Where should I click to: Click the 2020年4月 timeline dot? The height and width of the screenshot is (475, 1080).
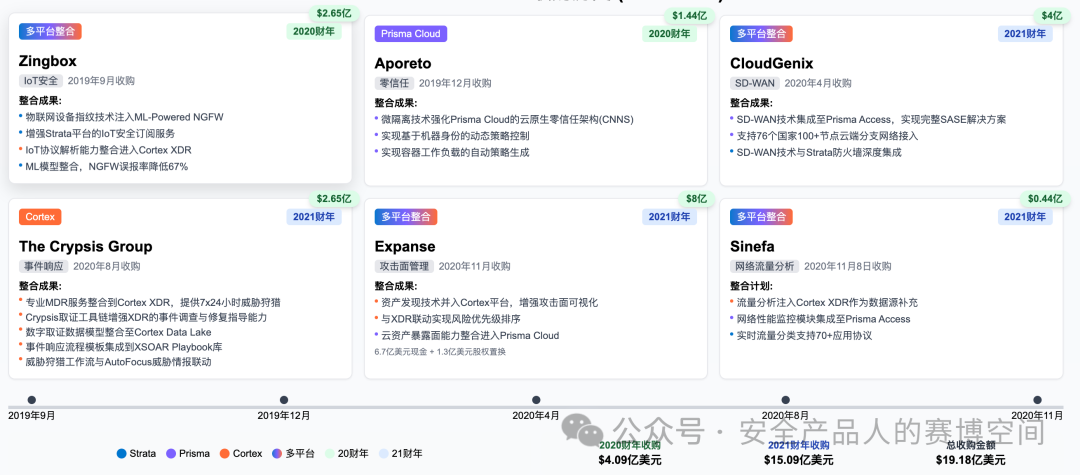(x=536, y=400)
